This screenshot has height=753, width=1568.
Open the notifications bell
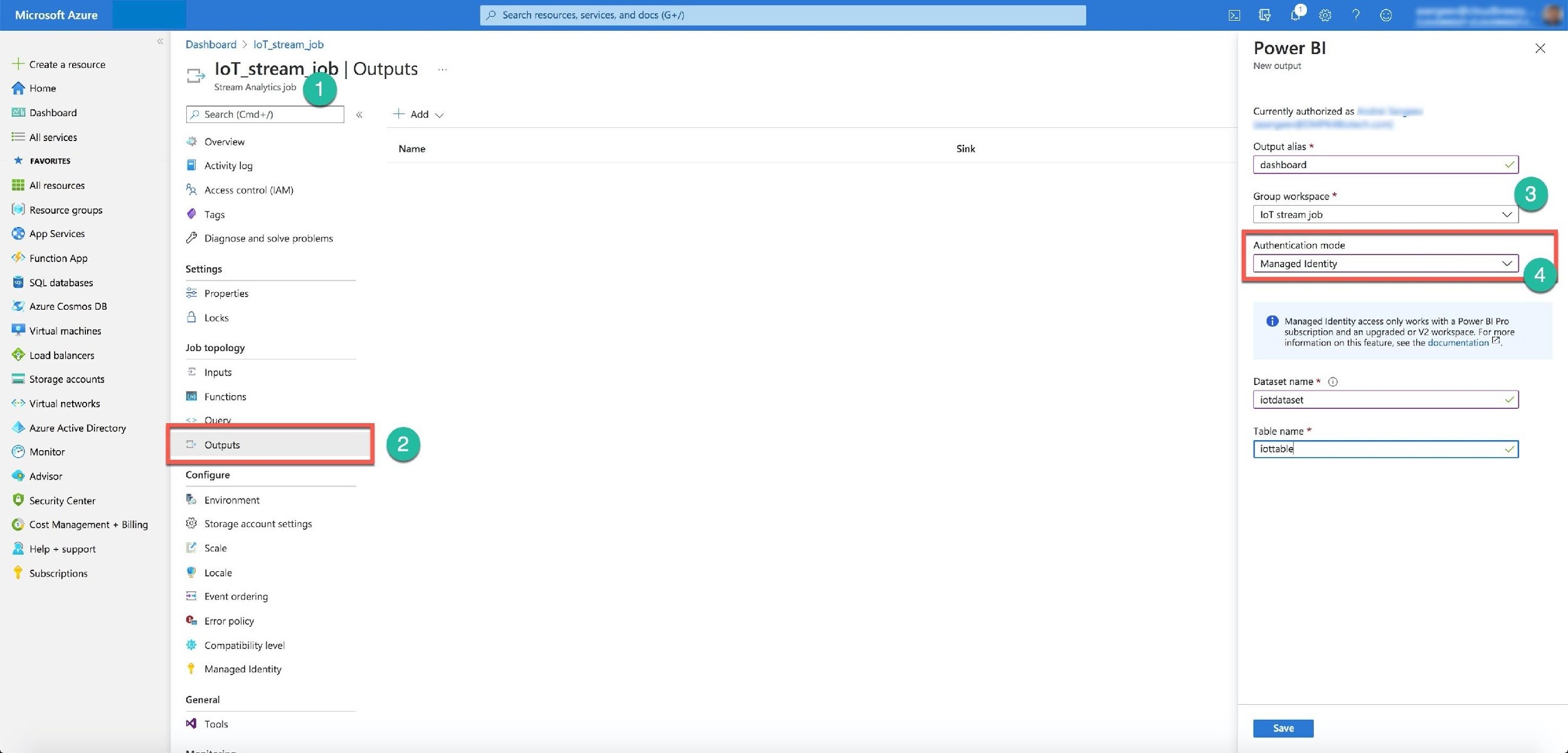(x=1295, y=14)
